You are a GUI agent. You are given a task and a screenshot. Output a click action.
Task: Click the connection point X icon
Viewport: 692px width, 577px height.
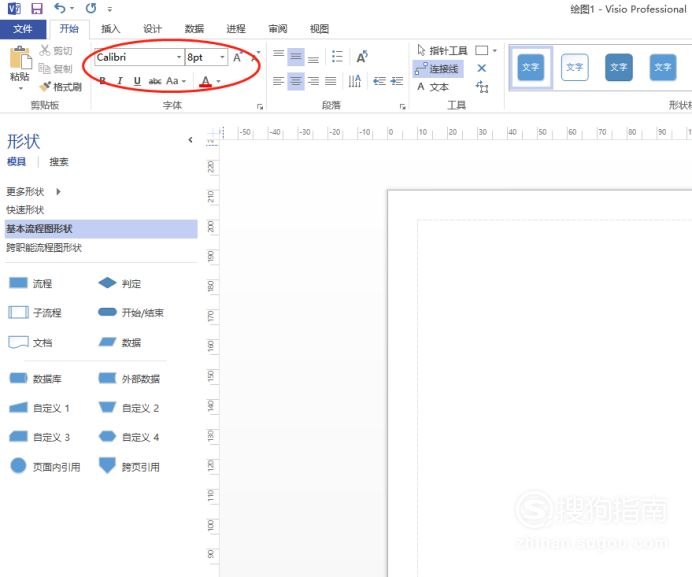[x=481, y=68]
